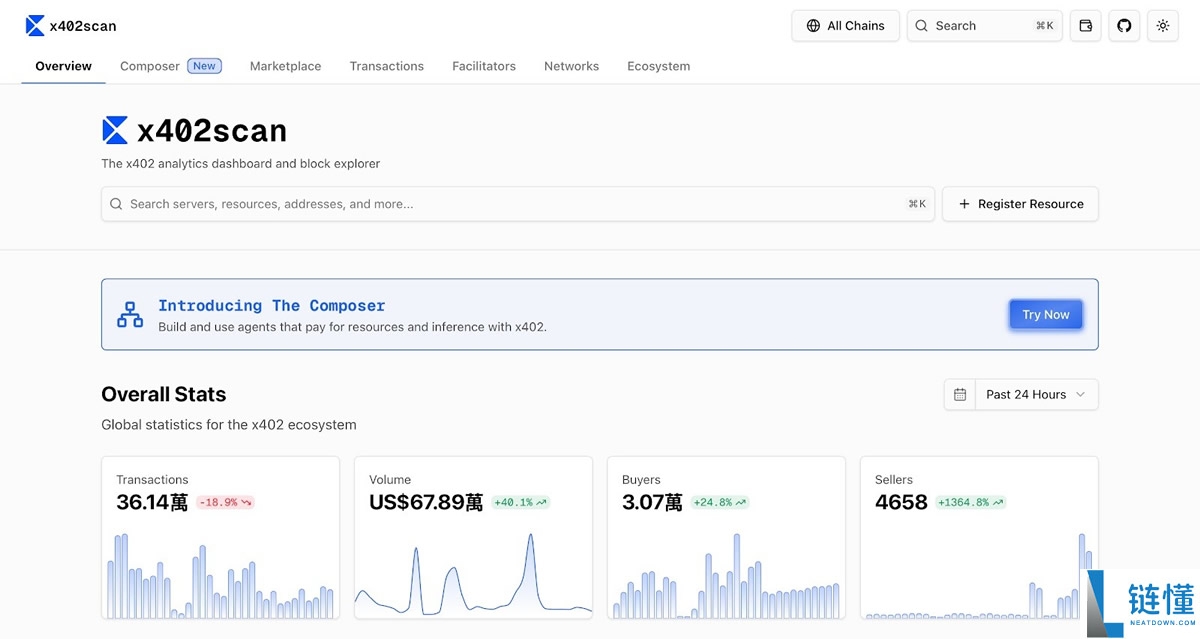This screenshot has width=1200, height=639.
Task: Click the globe icon in All Chains
Action: pyautogui.click(x=813, y=26)
